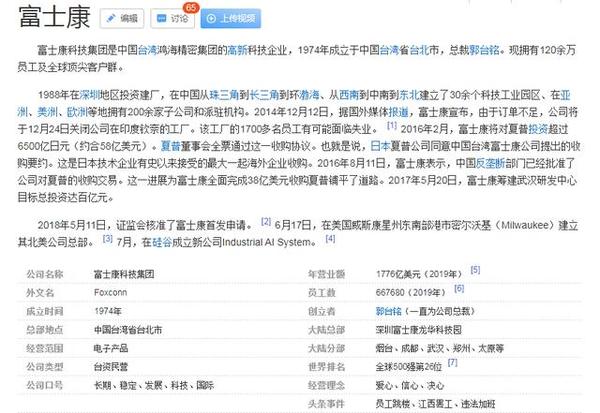Image resolution: width=600 pixels, height=413 pixels.
Task: Open the 深圳 link
Action: (90, 95)
